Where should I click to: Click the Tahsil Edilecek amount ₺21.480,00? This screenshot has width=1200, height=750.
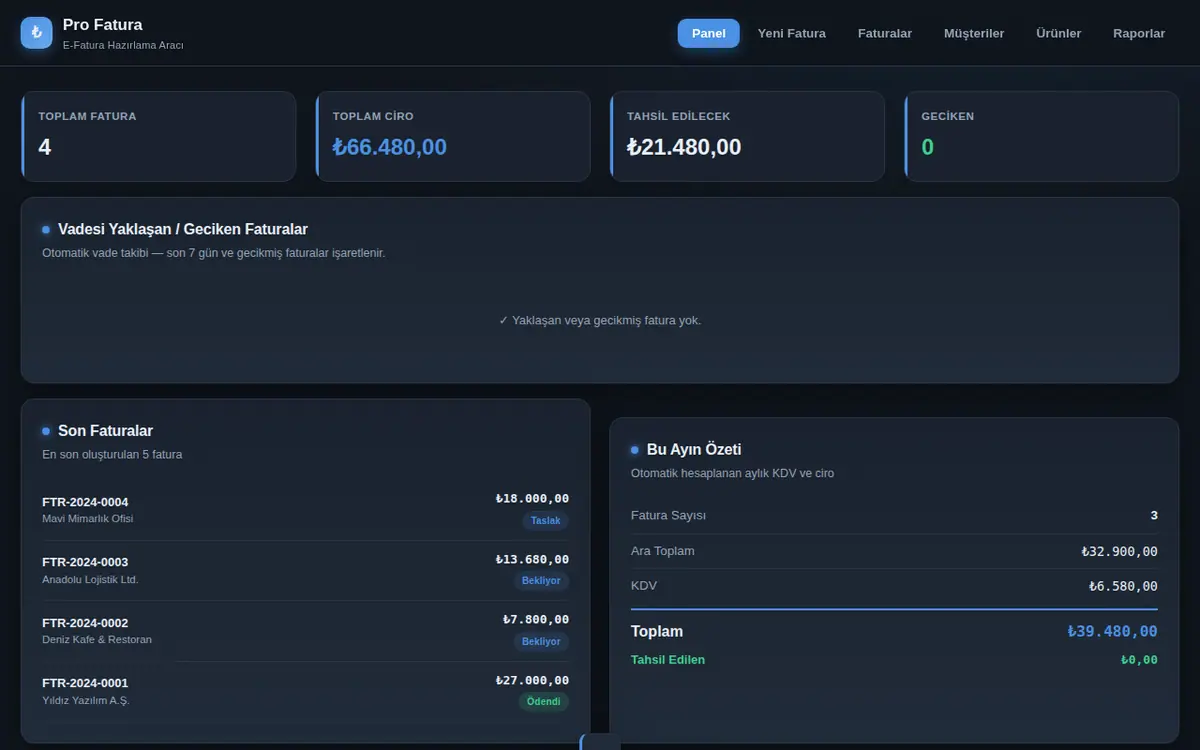(x=684, y=147)
